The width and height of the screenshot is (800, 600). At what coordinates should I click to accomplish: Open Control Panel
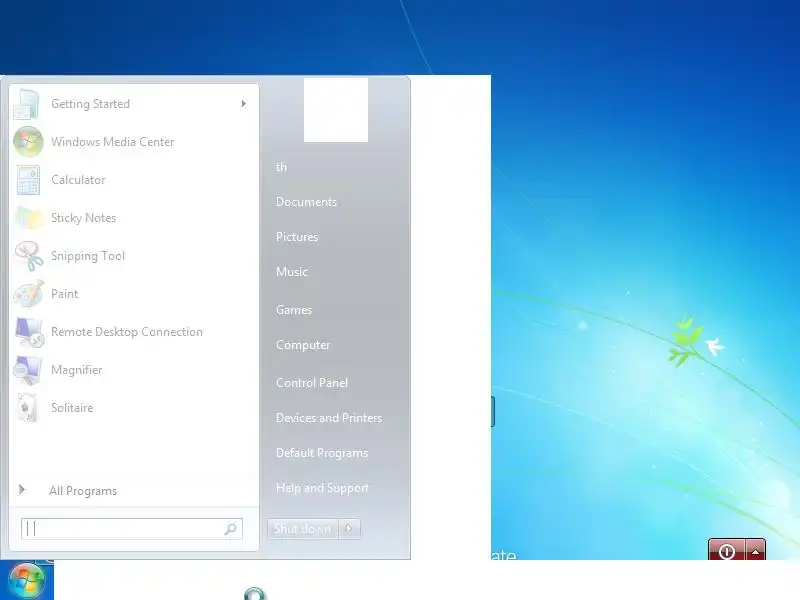pos(312,383)
